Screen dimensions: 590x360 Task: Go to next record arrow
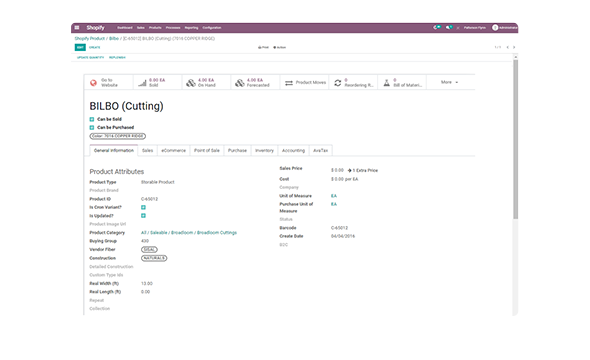(514, 47)
